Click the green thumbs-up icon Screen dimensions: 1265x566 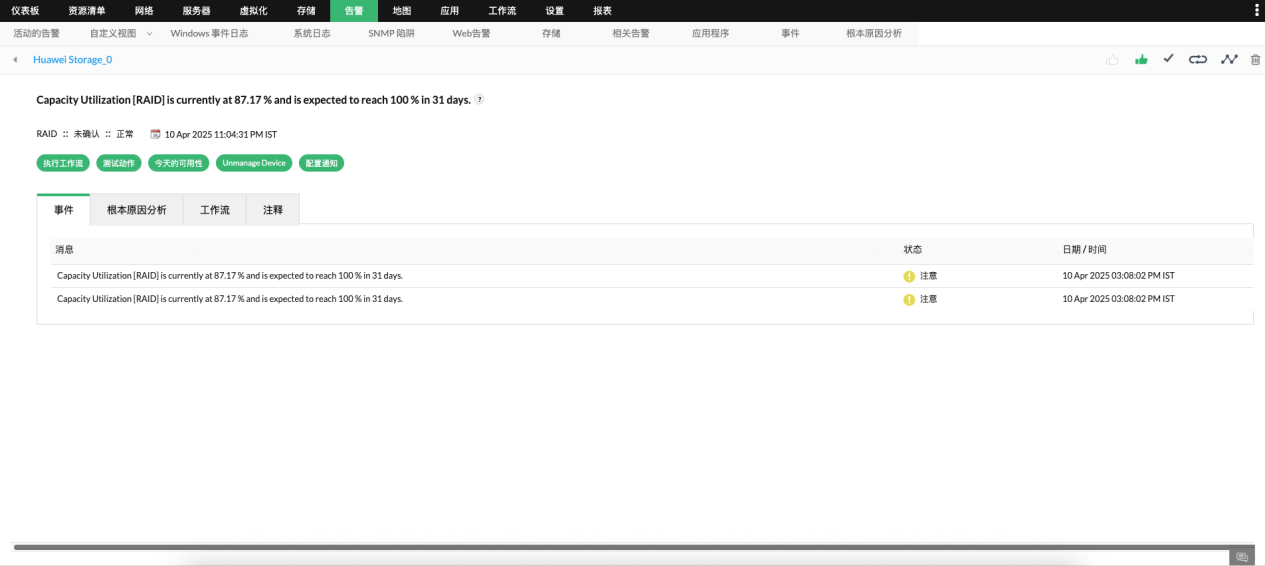pyautogui.click(x=1141, y=60)
